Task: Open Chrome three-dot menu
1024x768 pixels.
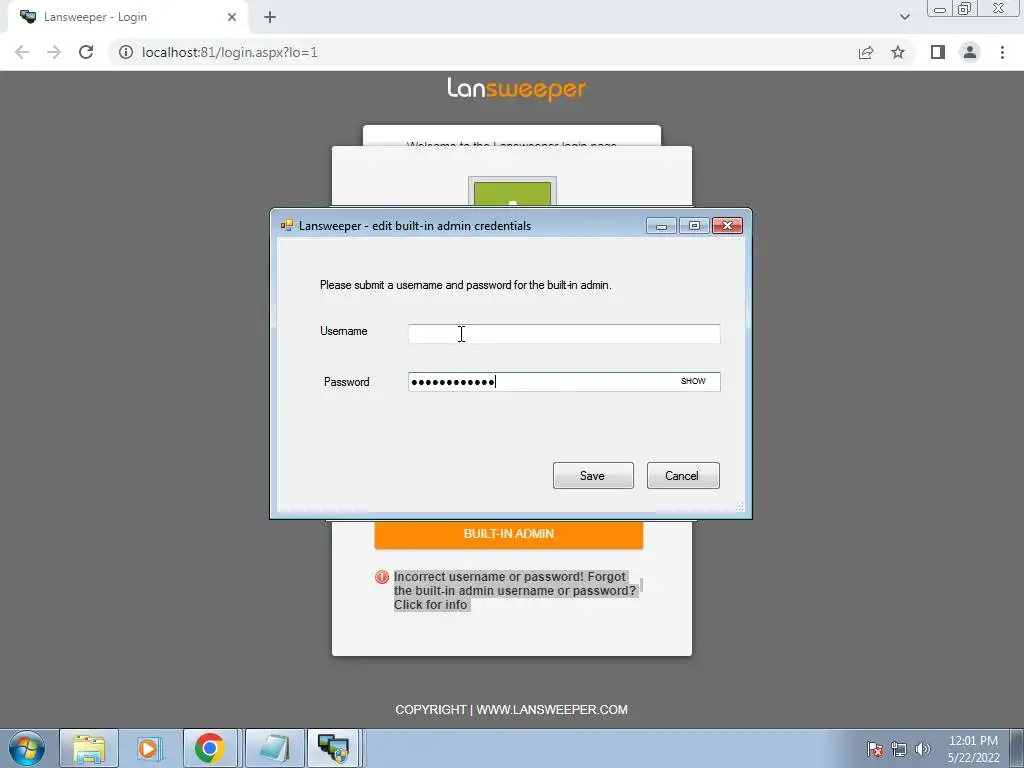Action: [1002, 52]
